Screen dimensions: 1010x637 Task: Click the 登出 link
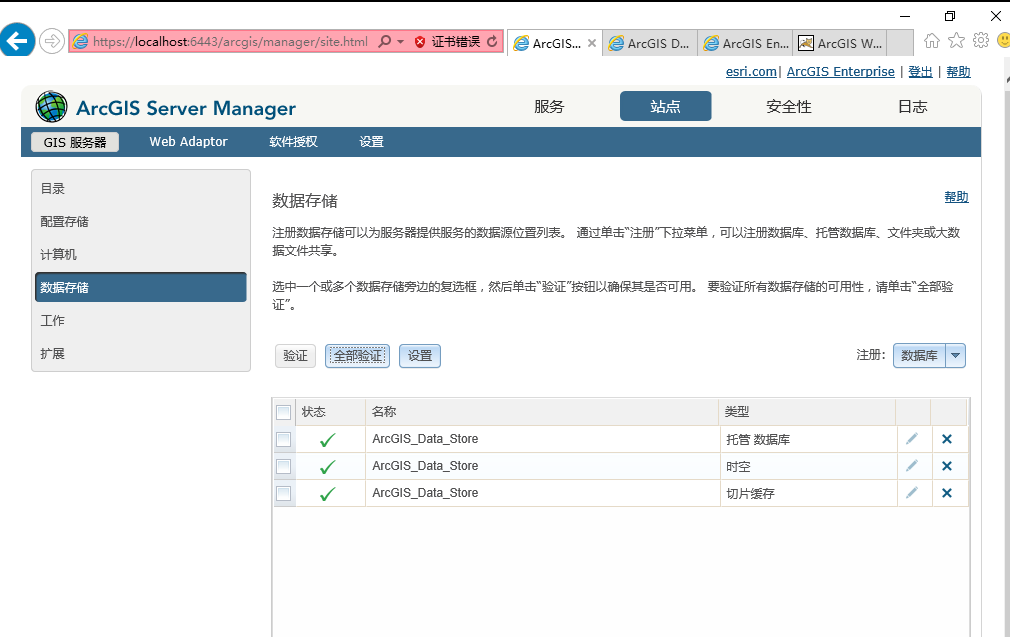pyautogui.click(x=920, y=71)
